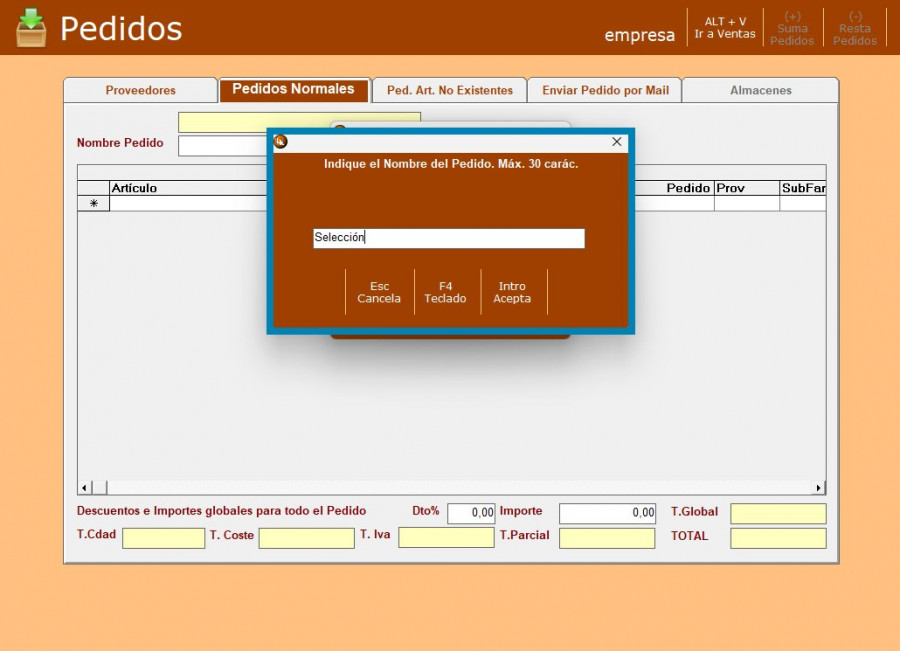The image size is (900, 651).
Task: Close the order name dialog
Action: [616, 142]
